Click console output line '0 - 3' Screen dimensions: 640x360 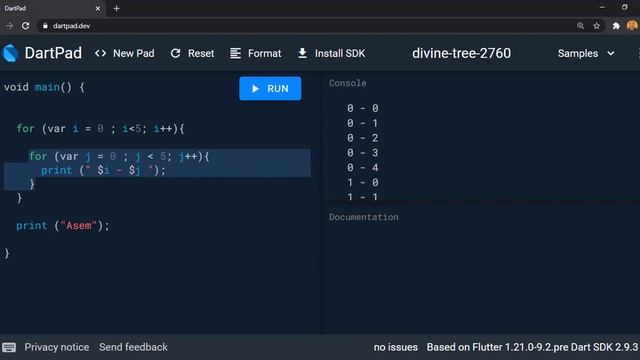point(362,153)
